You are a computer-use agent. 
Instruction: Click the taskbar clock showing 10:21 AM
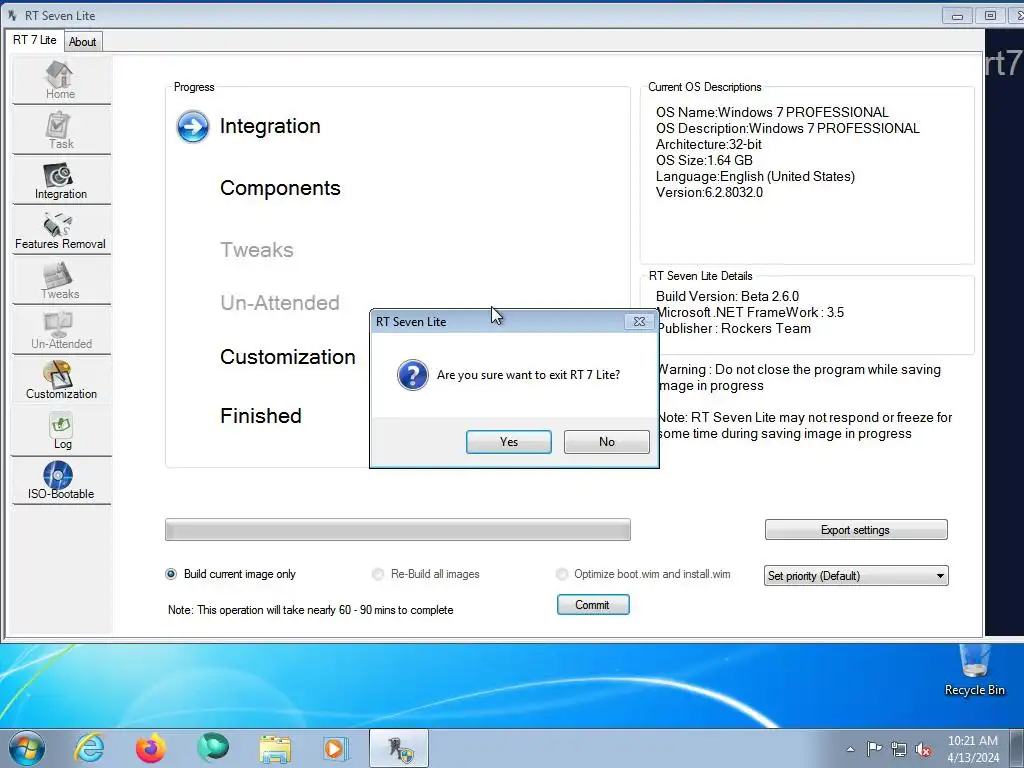point(972,749)
